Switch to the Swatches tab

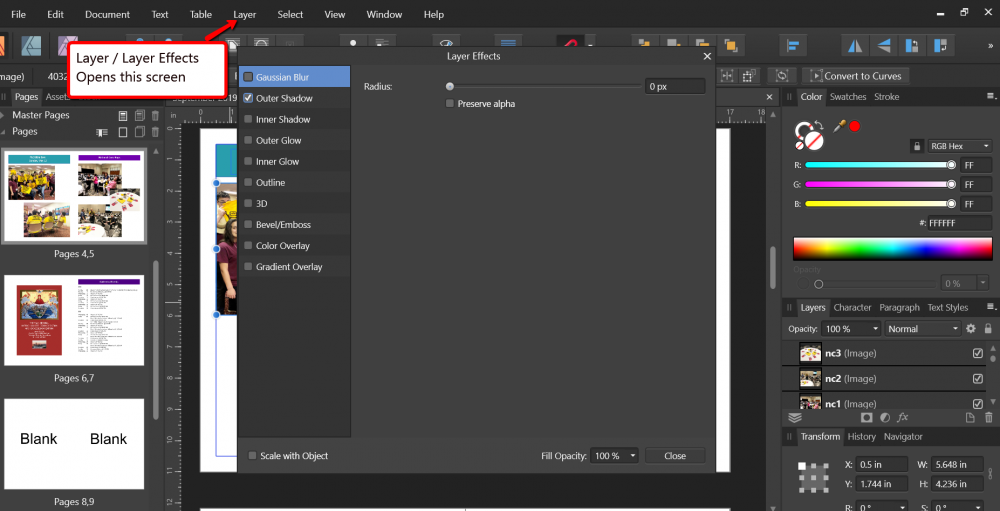[x=848, y=97]
